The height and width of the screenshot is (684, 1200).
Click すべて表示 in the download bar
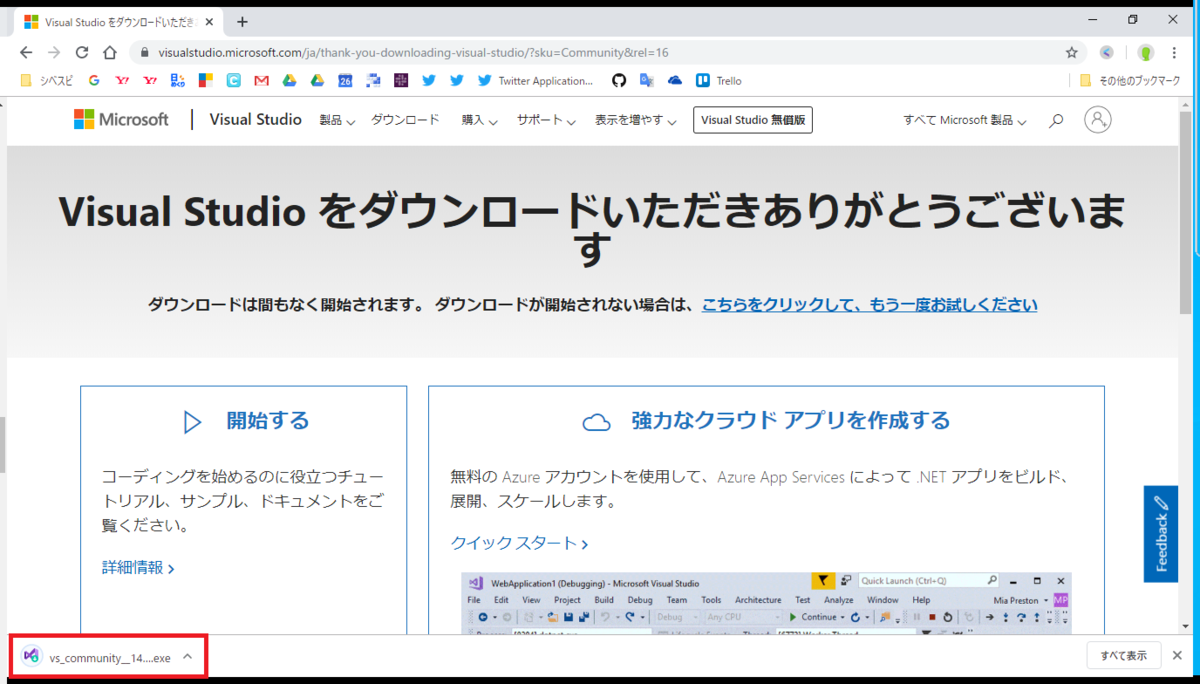coord(1124,655)
